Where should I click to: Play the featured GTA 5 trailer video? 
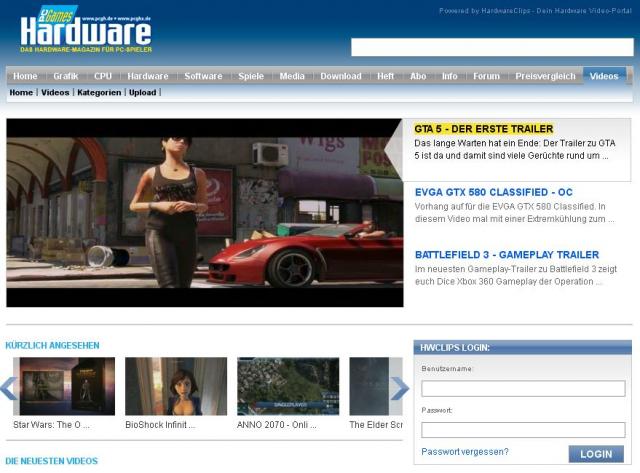(204, 213)
